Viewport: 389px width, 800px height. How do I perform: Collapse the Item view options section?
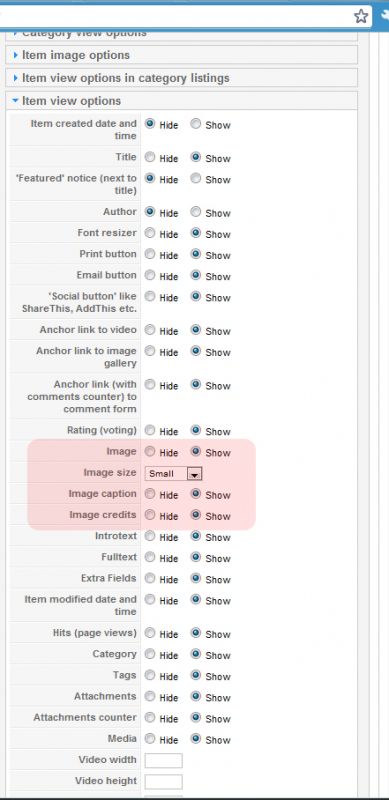(67, 101)
